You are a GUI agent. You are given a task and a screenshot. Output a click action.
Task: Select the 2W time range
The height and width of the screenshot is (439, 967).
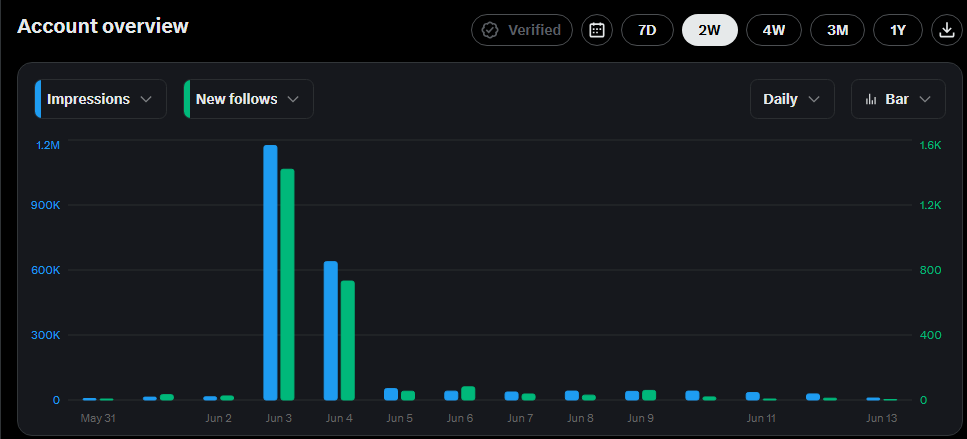tap(710, 30)
